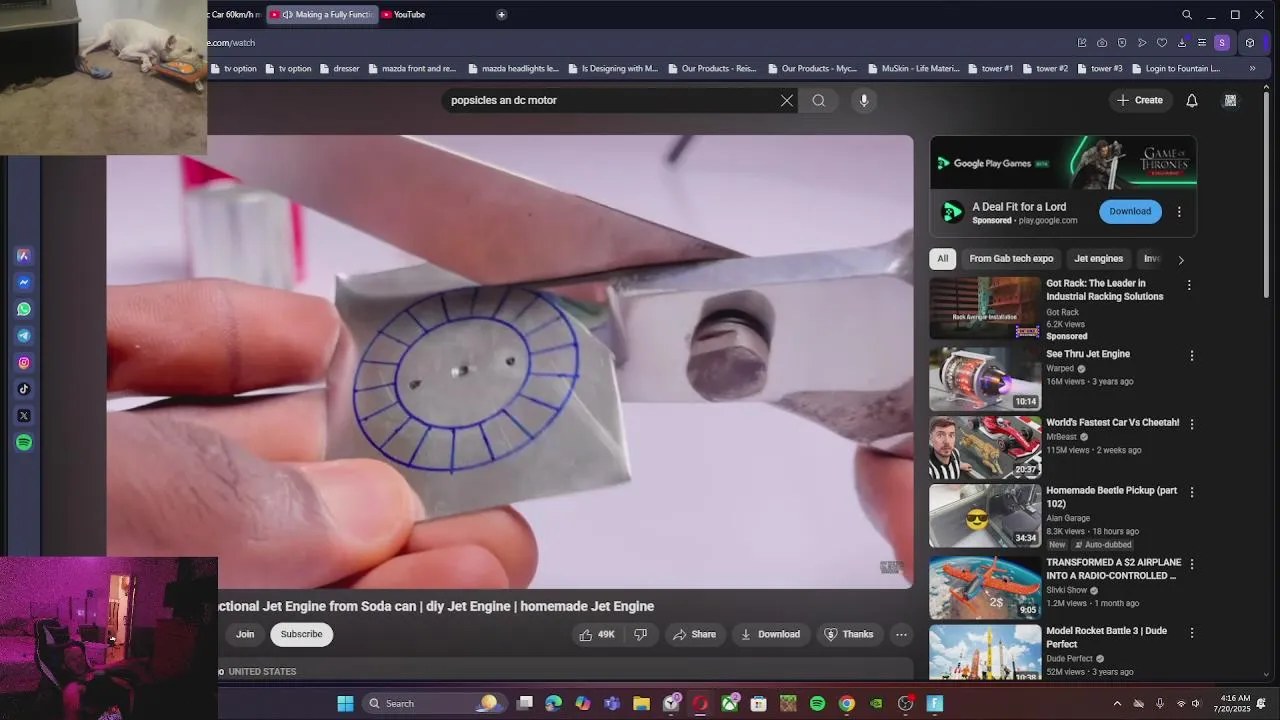Open the 'tower #1' bookmark

(x=990, y=69)
